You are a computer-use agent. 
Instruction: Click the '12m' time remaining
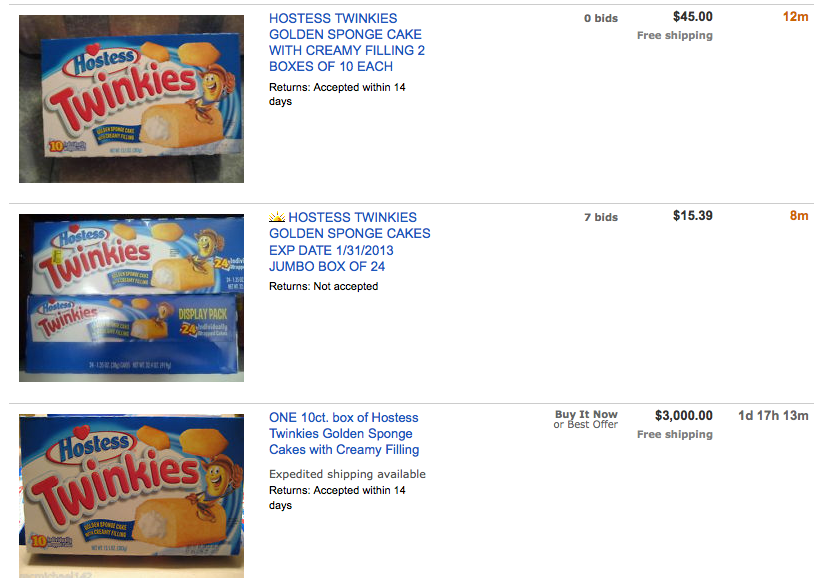(x=795, y=16)
